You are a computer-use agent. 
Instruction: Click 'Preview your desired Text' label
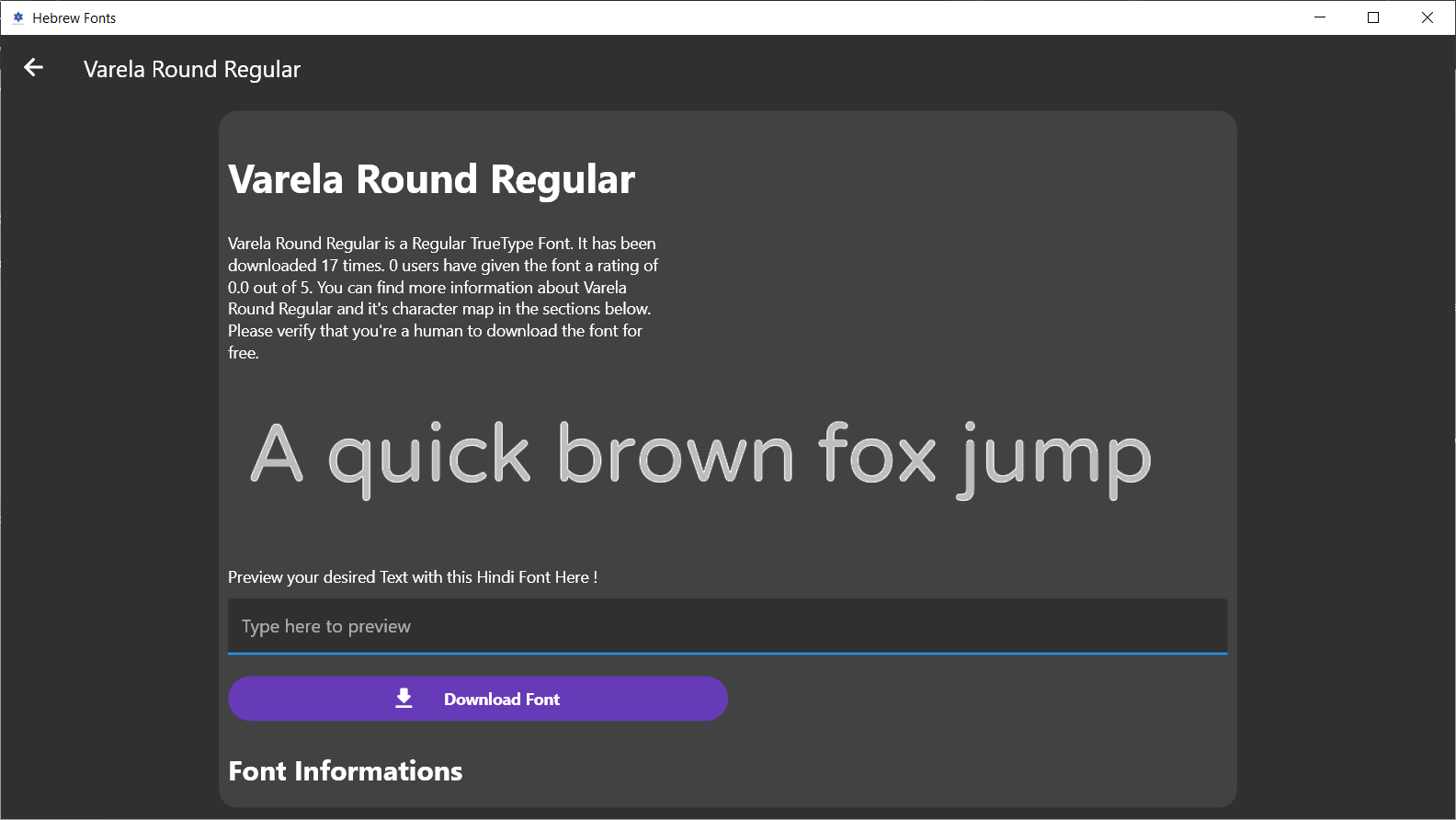[413, 577]
